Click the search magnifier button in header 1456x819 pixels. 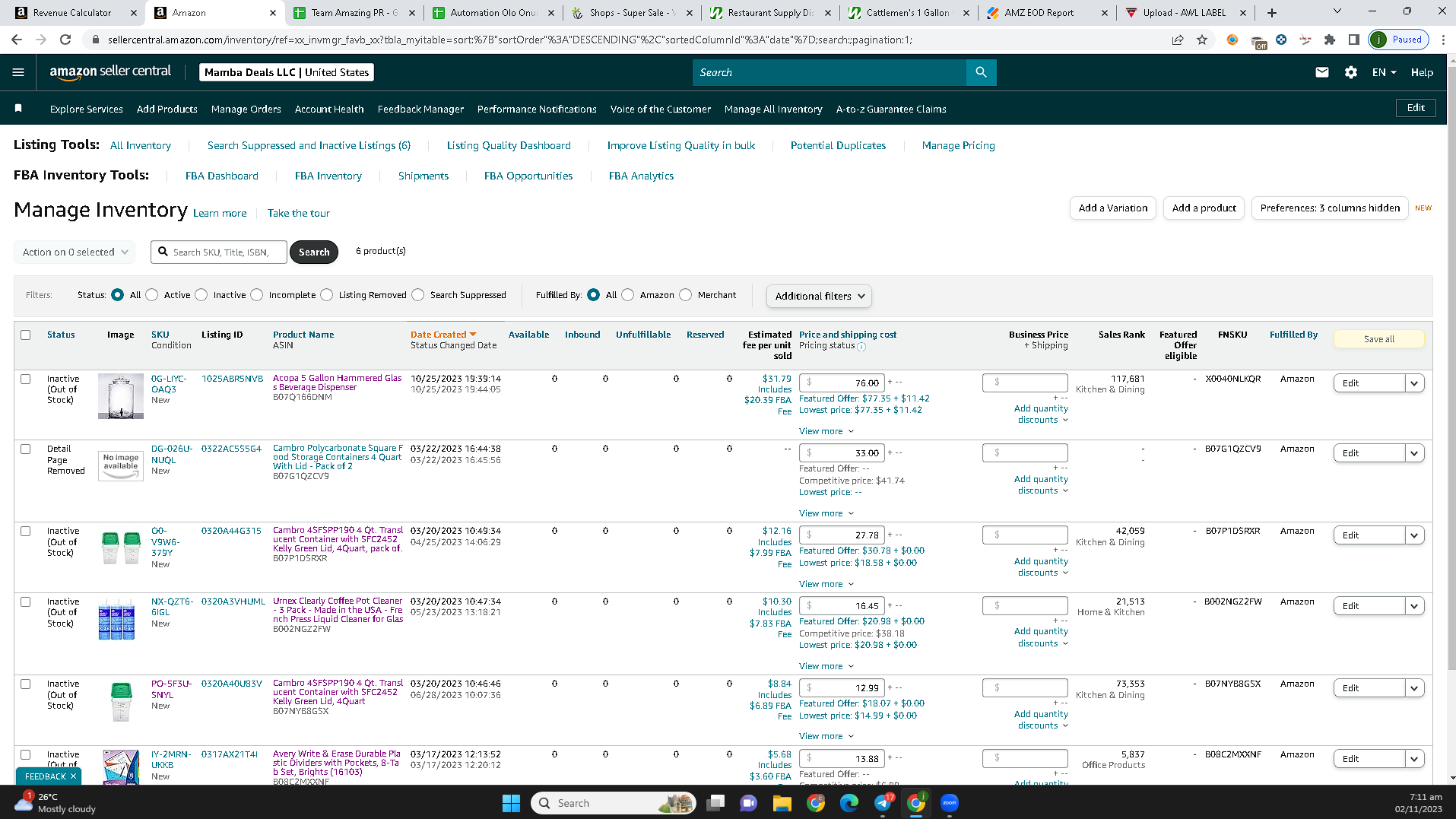[981, 72]
